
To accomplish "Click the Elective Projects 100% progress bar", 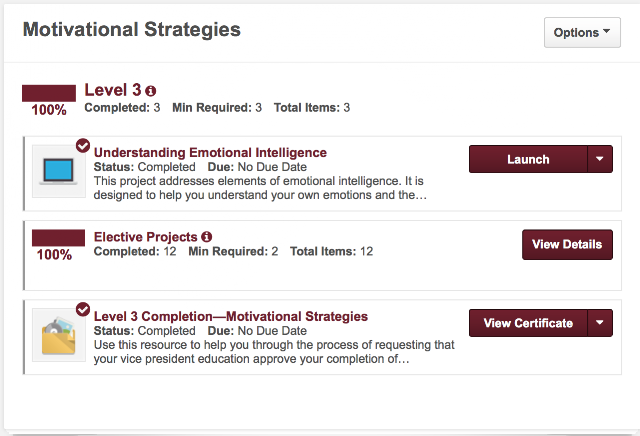I will tap(58, 238).
